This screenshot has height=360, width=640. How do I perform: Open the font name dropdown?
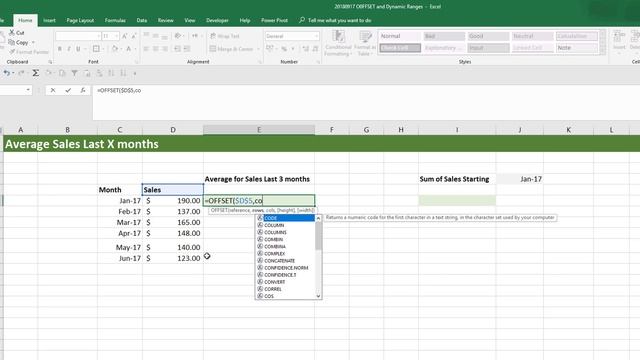click(98, 36)
